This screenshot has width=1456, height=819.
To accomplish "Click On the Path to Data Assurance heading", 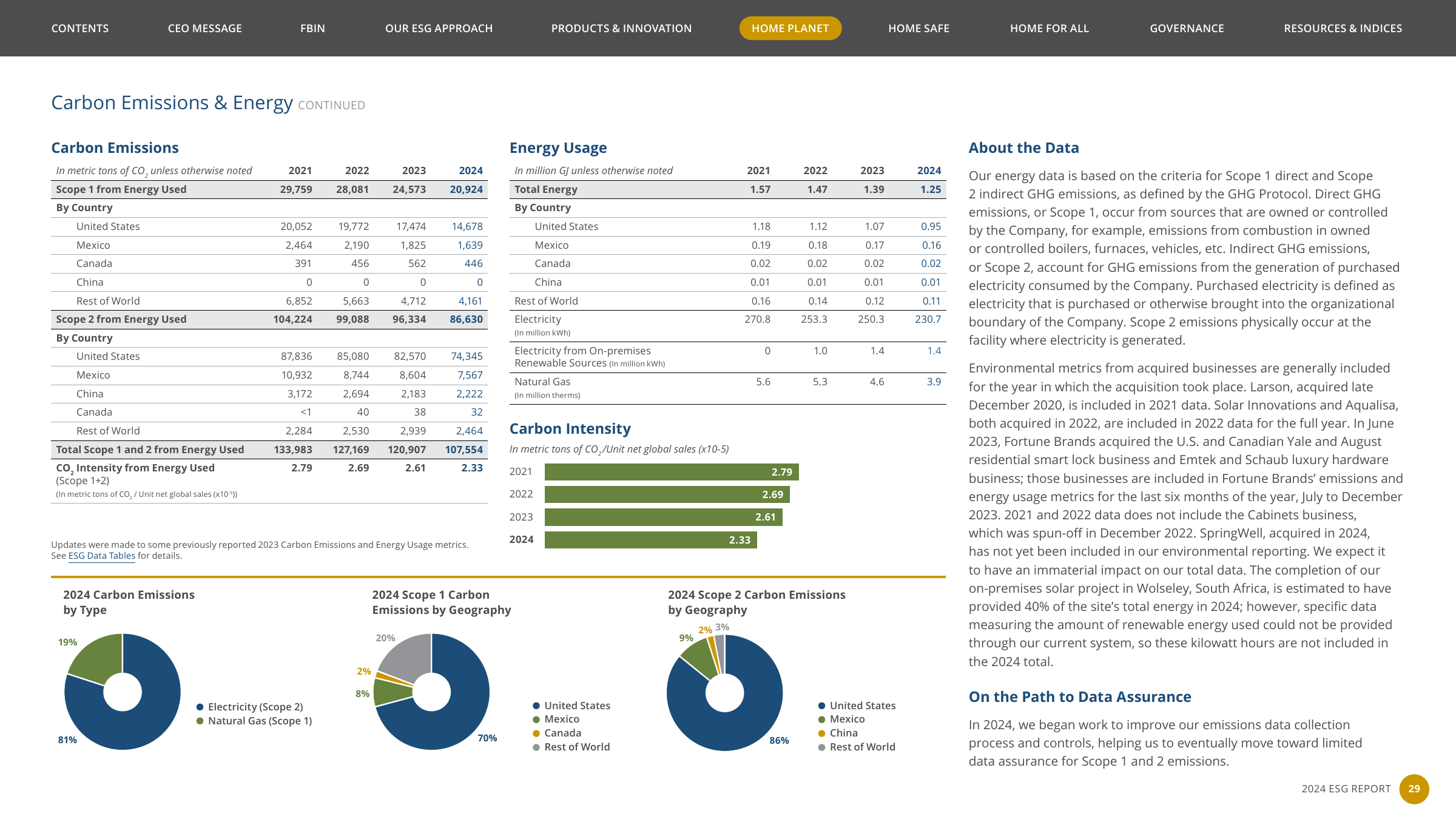I will coord(1080,697).
